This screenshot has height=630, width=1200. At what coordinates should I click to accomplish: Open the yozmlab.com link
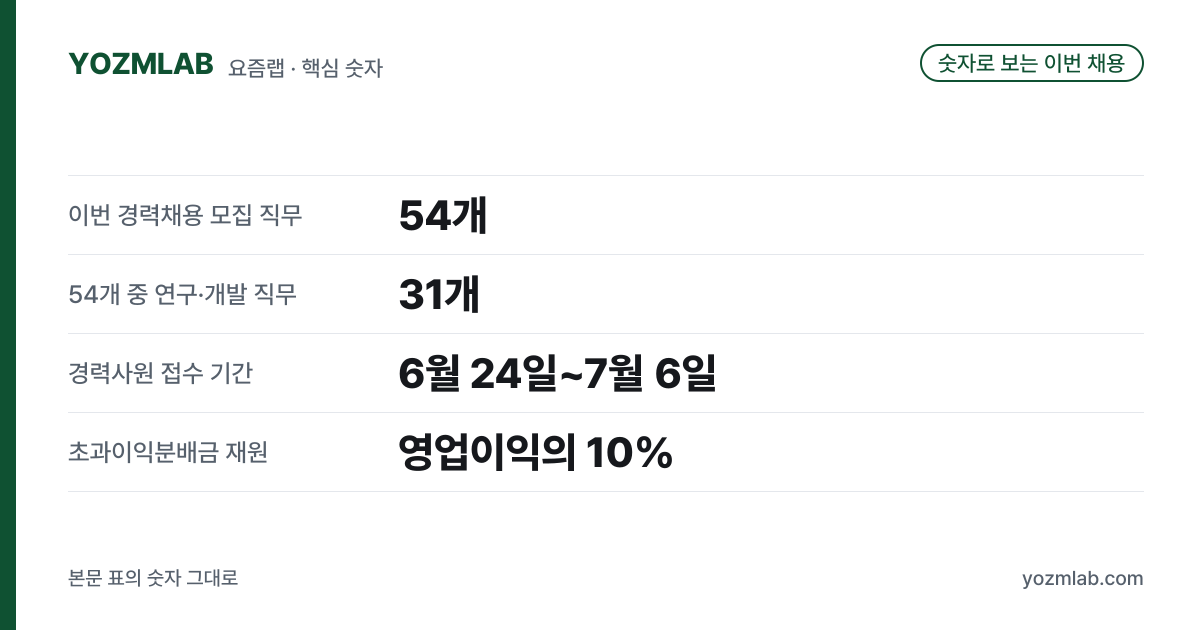click(x=1083, y=579)
